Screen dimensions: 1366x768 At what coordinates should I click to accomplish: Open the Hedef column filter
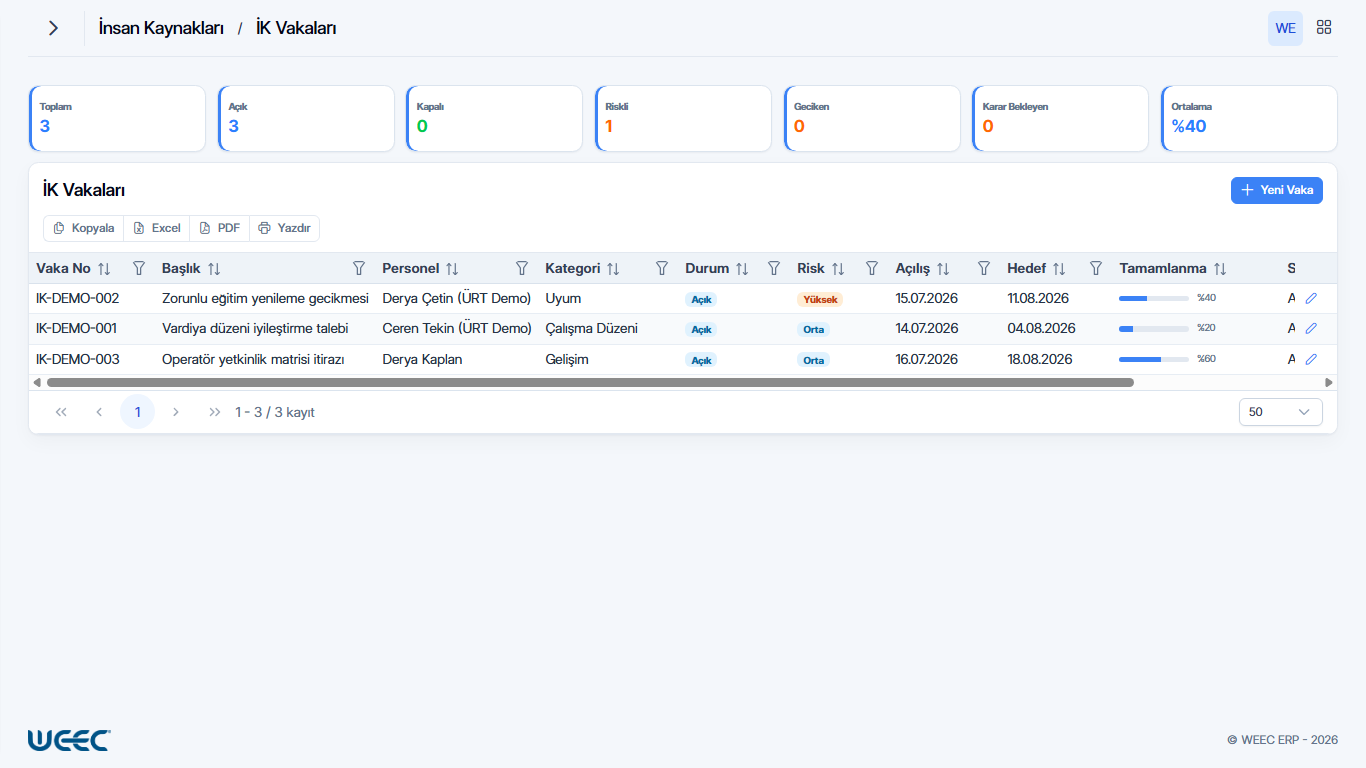click(x=1095, y=268)
